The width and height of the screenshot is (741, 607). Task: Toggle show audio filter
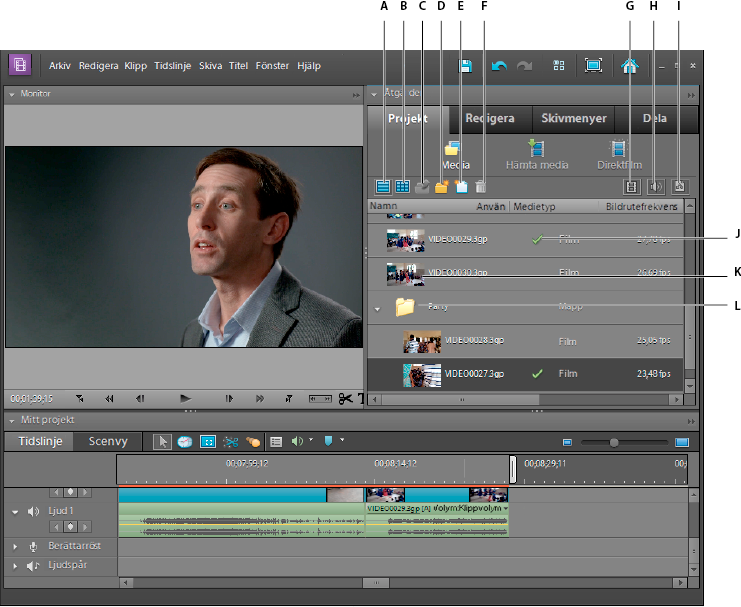coord(655,187)
